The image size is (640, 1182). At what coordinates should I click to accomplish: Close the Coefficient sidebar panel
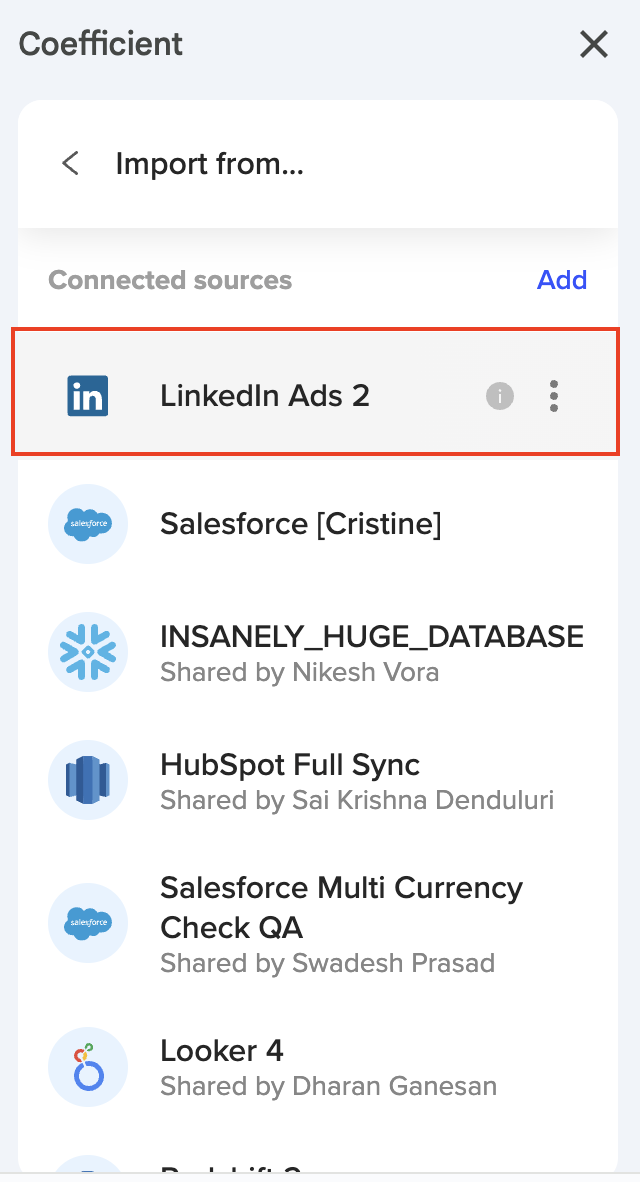594,44
